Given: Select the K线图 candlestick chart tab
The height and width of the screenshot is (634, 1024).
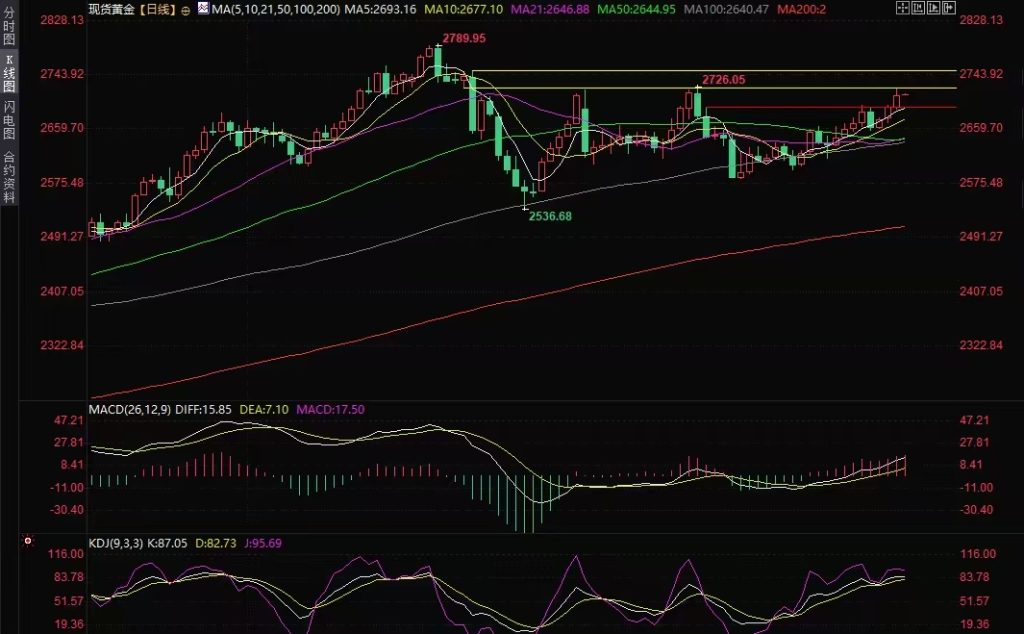Looking at the screenshot, I should 8,73.
